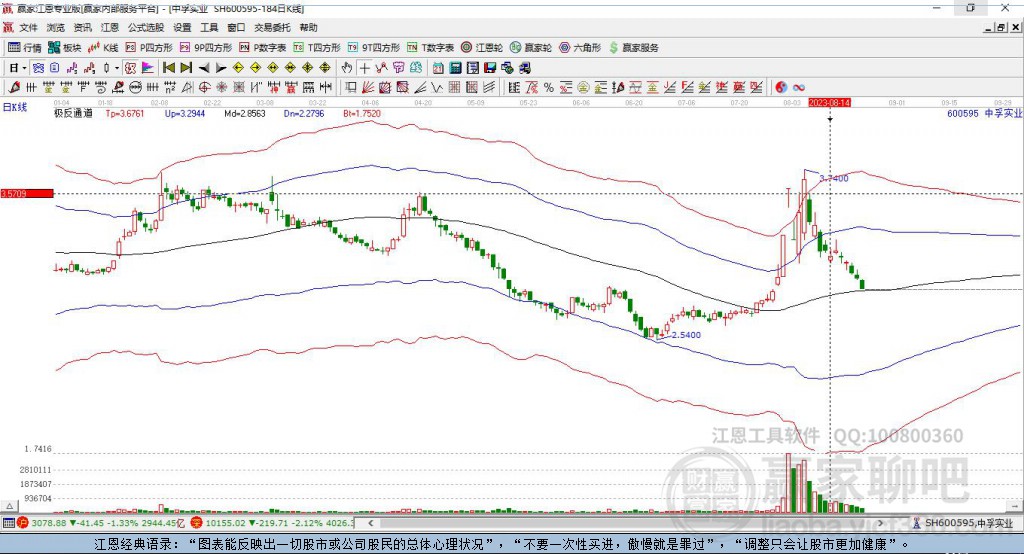The width and height of the screenshot is (1024, 554).
Task: Open the calculator icon
Action: pos(456,68)
